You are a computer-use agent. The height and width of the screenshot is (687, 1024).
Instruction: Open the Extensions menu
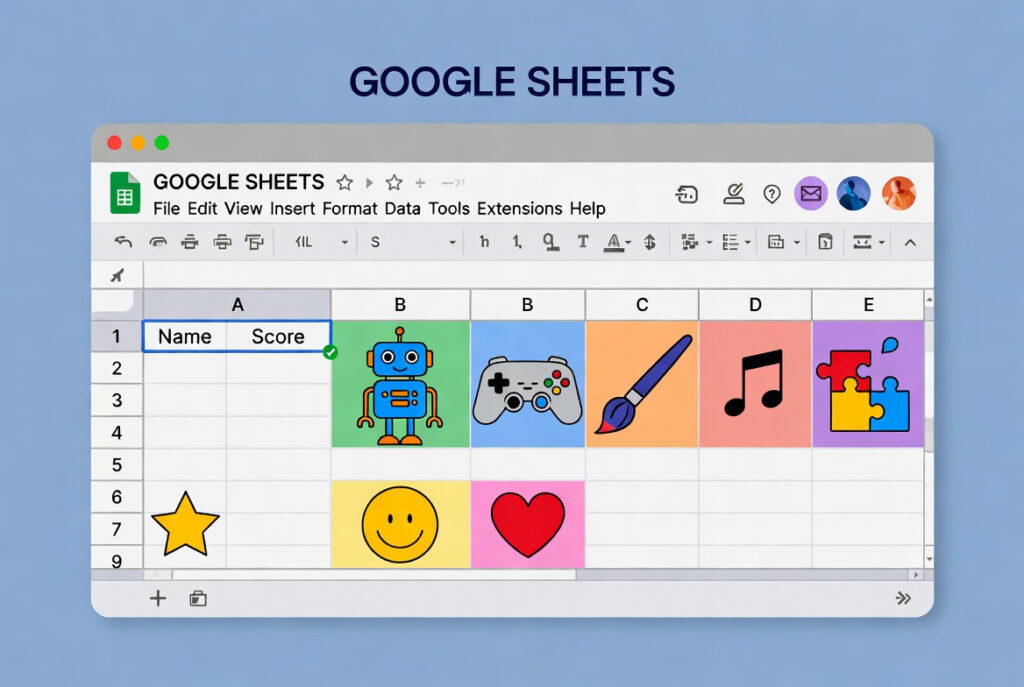pos(518,209)
